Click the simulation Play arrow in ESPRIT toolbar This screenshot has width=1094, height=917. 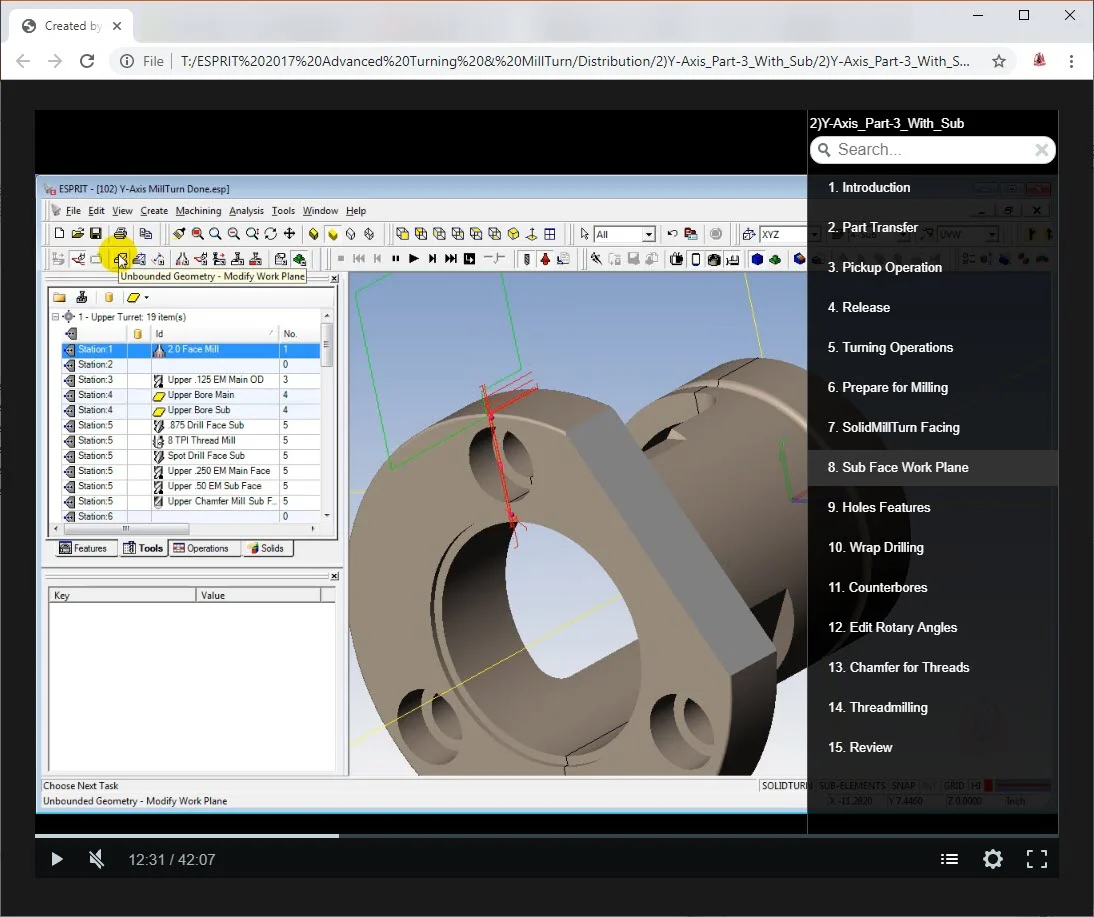click(414, 259)
